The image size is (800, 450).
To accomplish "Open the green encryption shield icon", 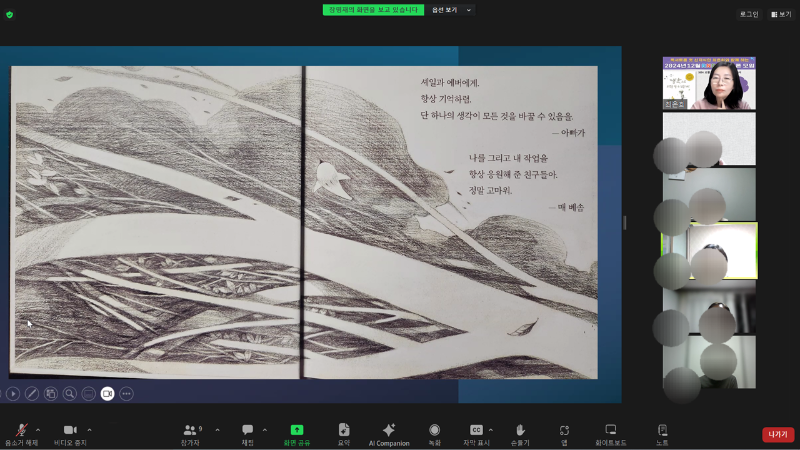I will 9,15.
